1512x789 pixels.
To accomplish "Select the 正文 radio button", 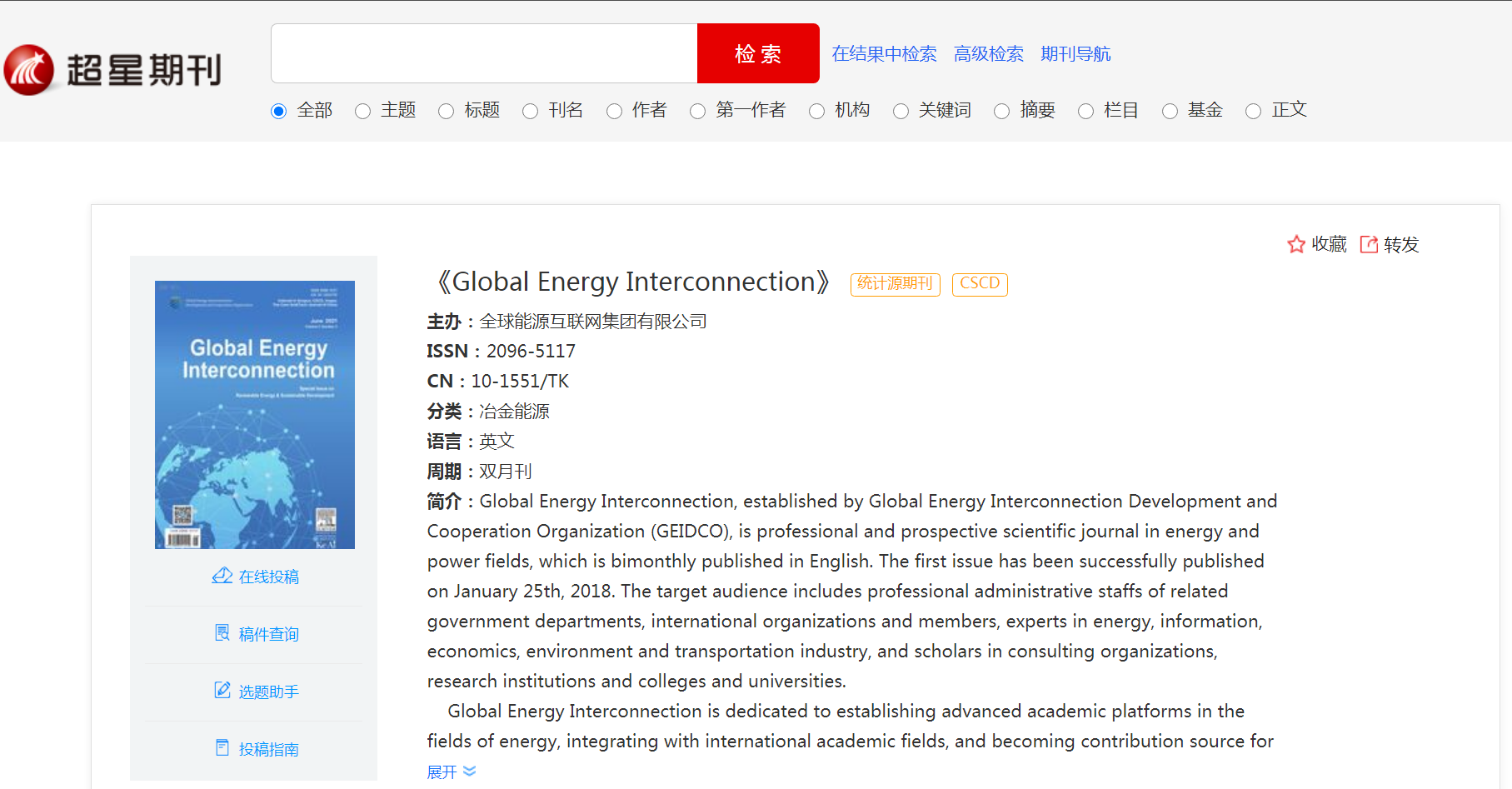I will [1254, 111].
